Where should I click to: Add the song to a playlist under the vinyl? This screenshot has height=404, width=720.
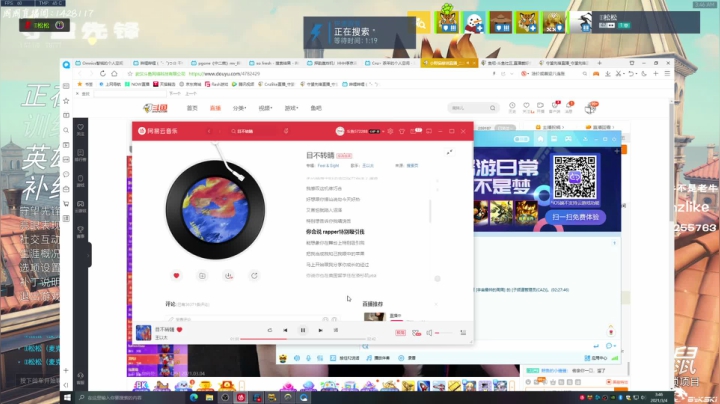(x=202, y=275)
